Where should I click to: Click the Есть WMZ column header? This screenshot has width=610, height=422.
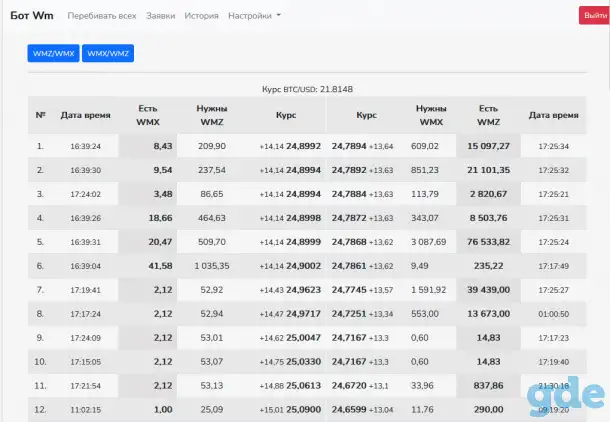(488, 115)
